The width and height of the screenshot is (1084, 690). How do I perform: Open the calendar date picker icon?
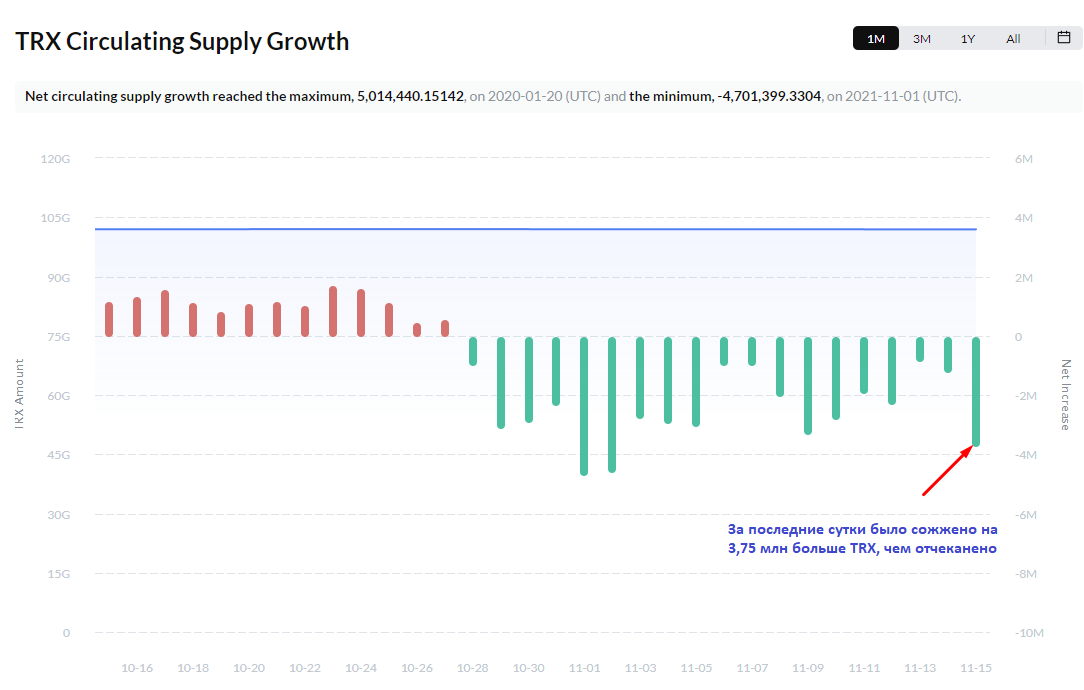pos(1064,38)
